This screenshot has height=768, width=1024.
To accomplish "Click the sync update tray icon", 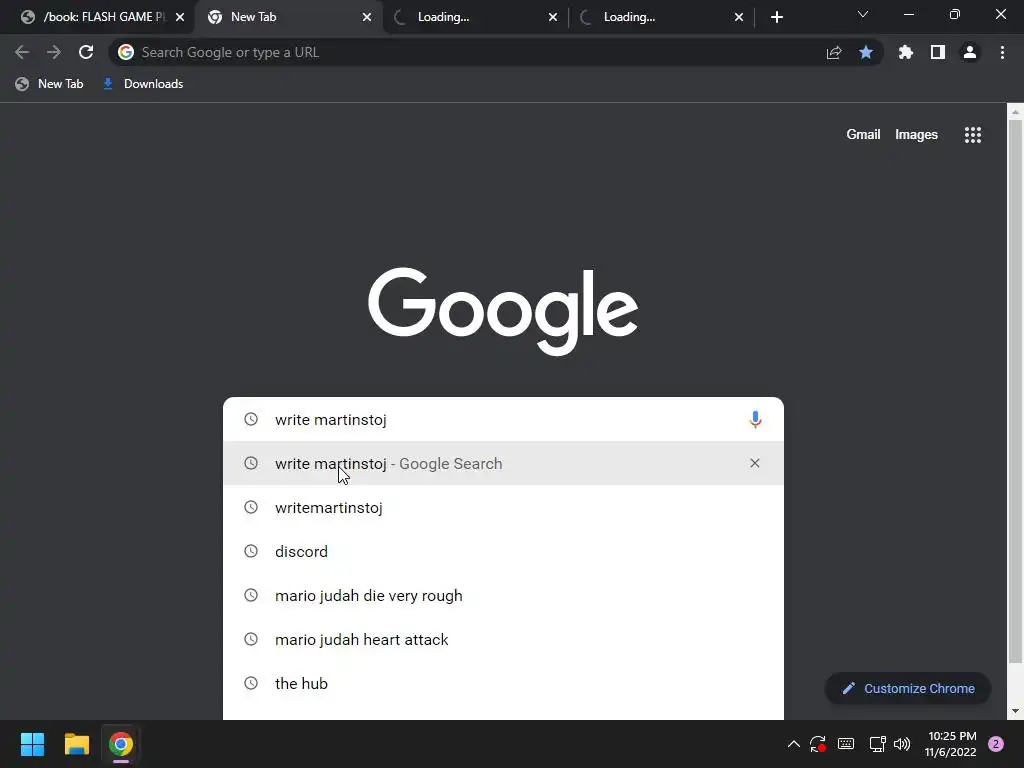I will point(818,744).
